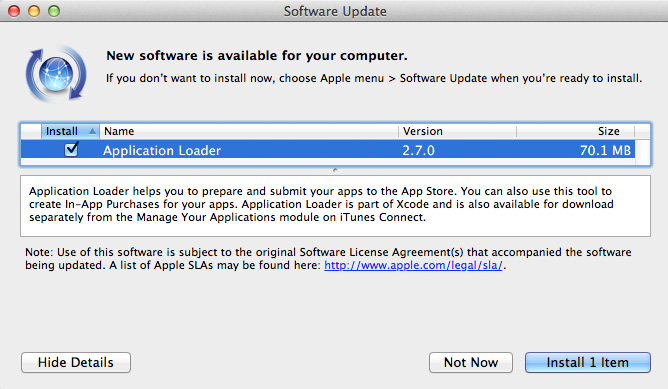Sort the list by the Version column header
Viewport: 668px width, 389px height.
click(457, 131)
